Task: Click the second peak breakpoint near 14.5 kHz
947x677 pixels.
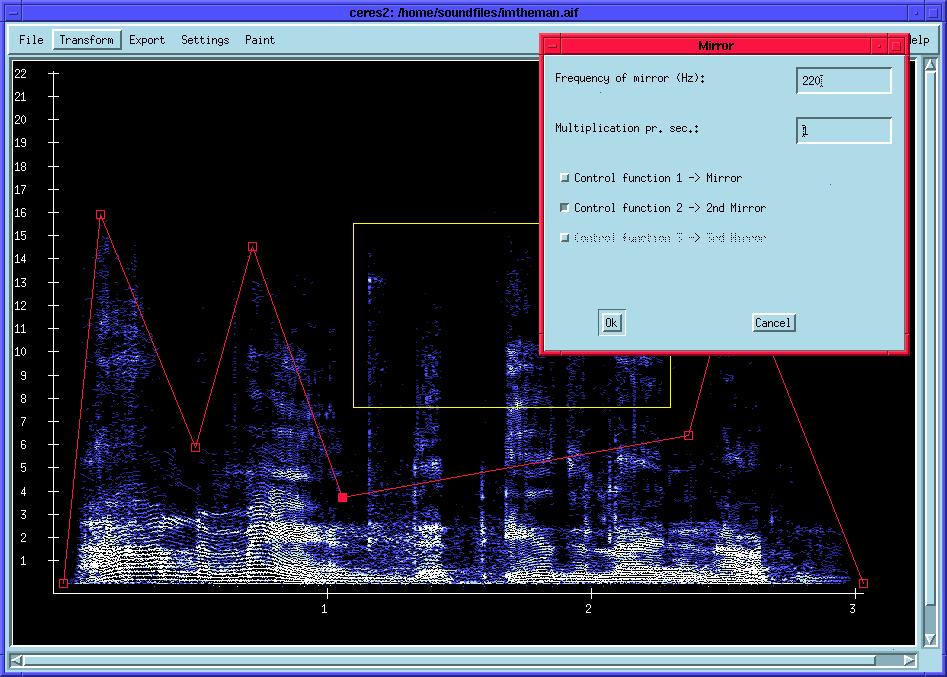Action: pos(252,246)
